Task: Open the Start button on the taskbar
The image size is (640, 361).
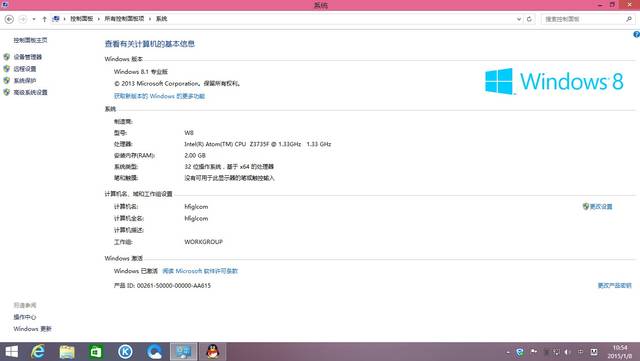Action: tap(11, 352)
